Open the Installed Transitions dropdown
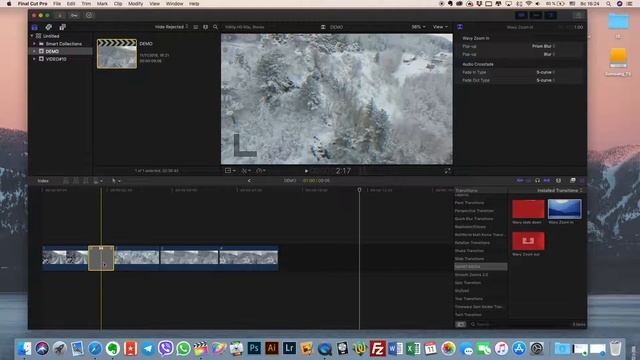This screenshot has width=640, height=360. click(x=560, y=191)
